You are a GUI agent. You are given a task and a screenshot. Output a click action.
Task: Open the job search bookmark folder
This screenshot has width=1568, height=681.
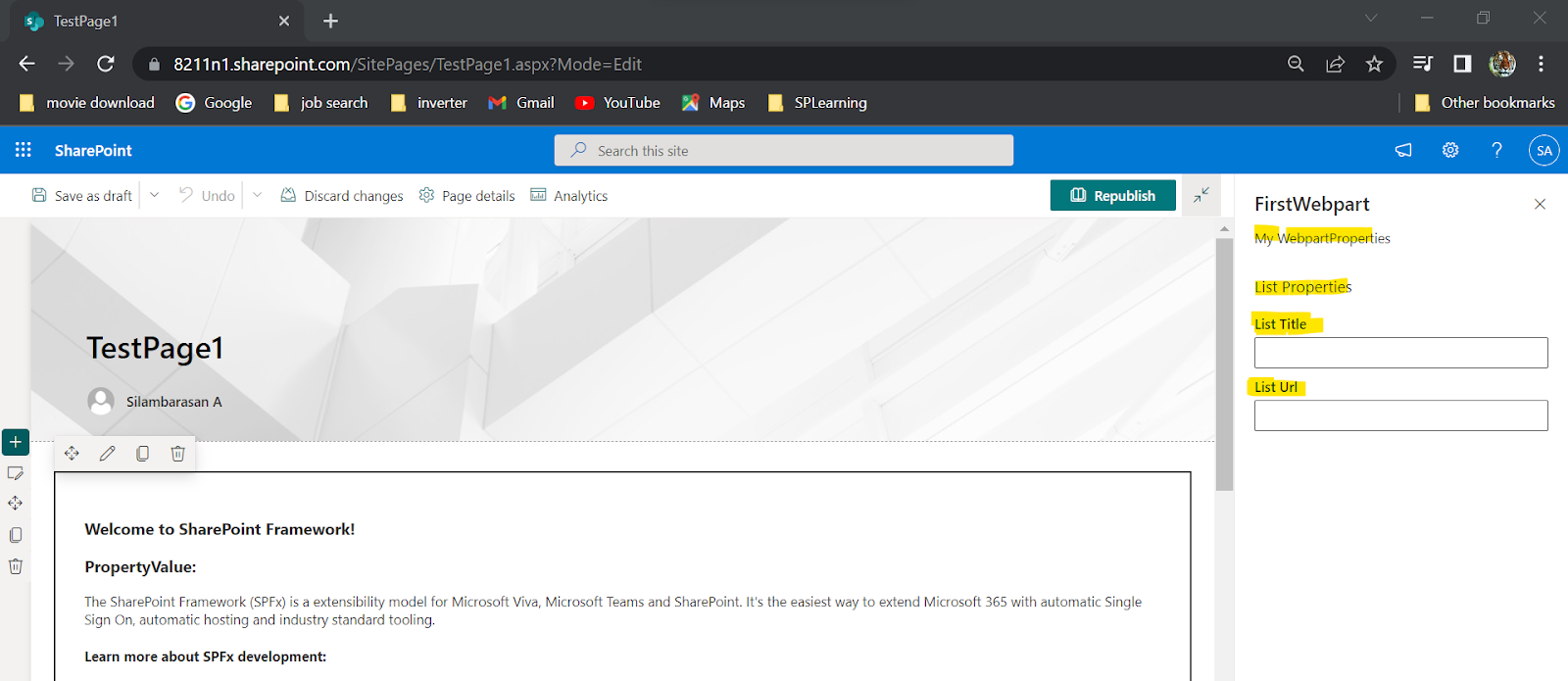320,103
